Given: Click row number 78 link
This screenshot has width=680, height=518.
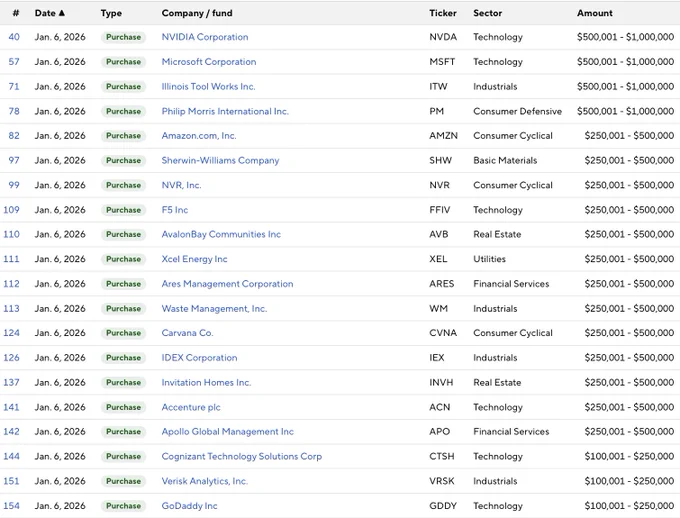Looking at the screenshot, I should click(14, 111).
